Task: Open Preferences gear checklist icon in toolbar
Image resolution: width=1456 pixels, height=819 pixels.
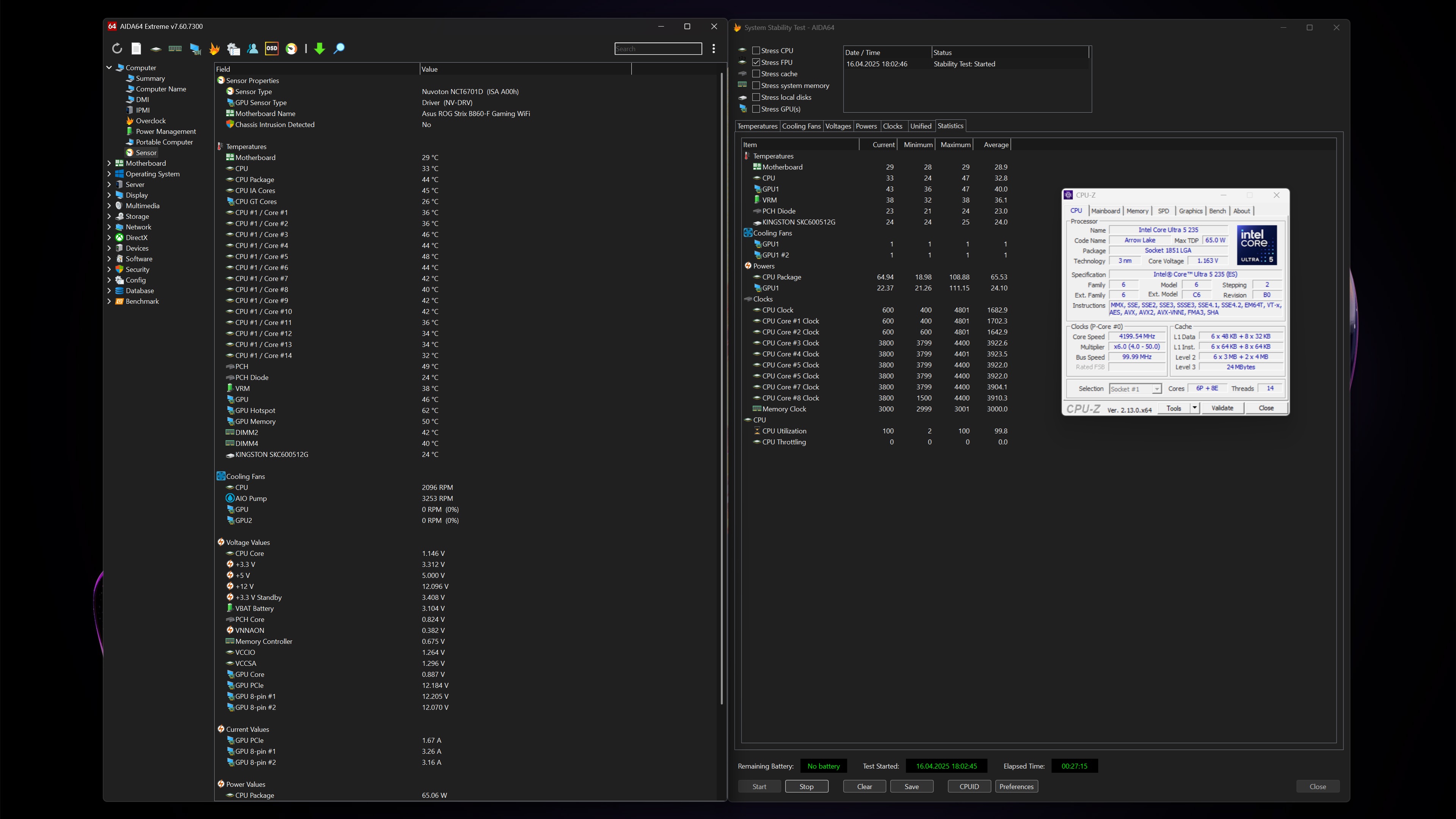Action: click(234, 49)
